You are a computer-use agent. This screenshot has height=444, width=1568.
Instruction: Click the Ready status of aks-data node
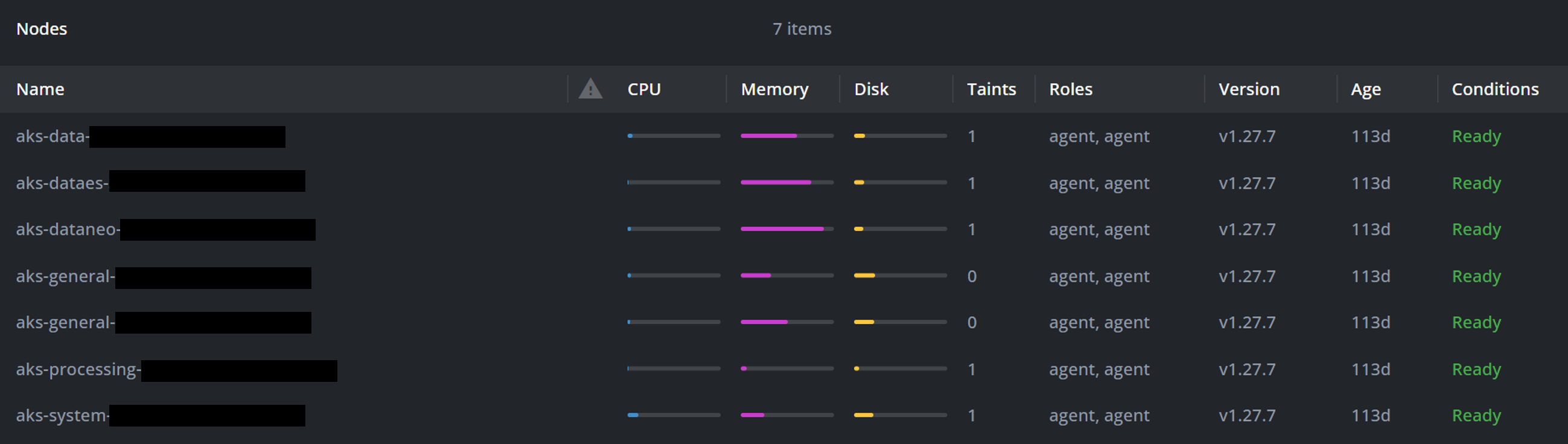(x=1477, y=136)
